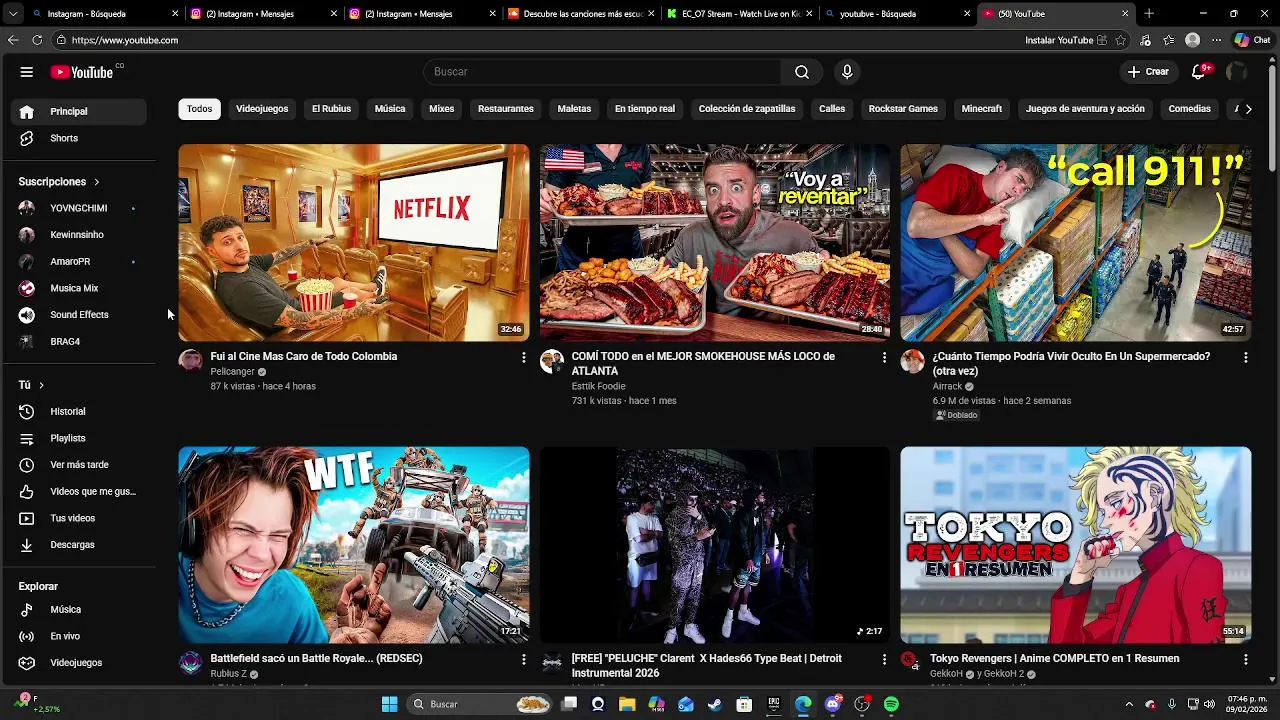The image size is (1280, 720).
Task: Select the En tiempo real chip
Action: pos(645,109)
